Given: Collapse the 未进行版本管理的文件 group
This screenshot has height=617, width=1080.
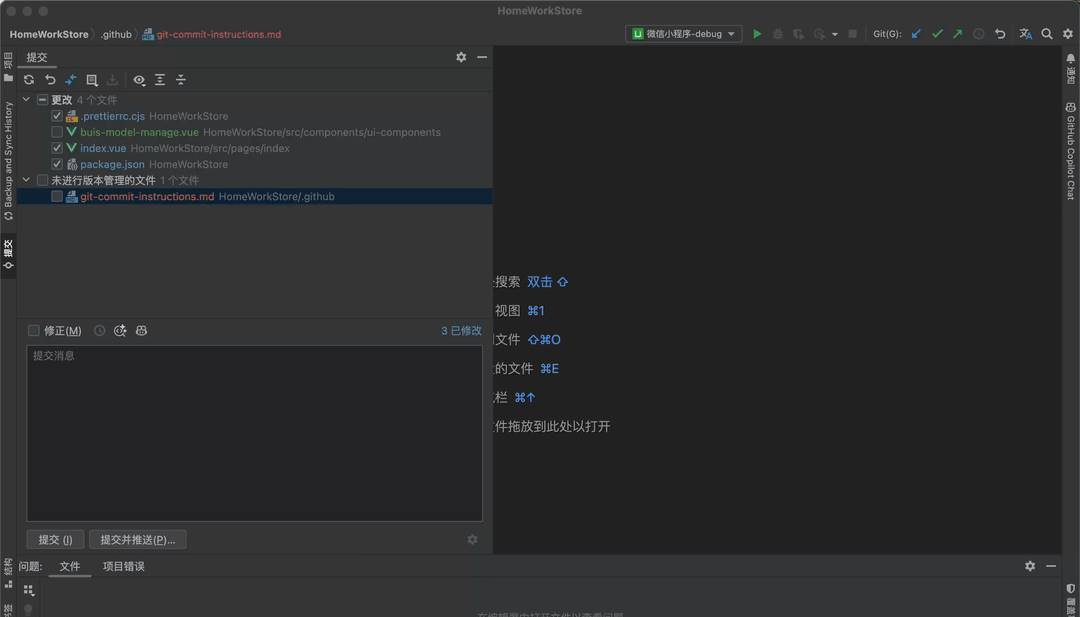Looking at the screenshot, I should click(x=24, y=180).
